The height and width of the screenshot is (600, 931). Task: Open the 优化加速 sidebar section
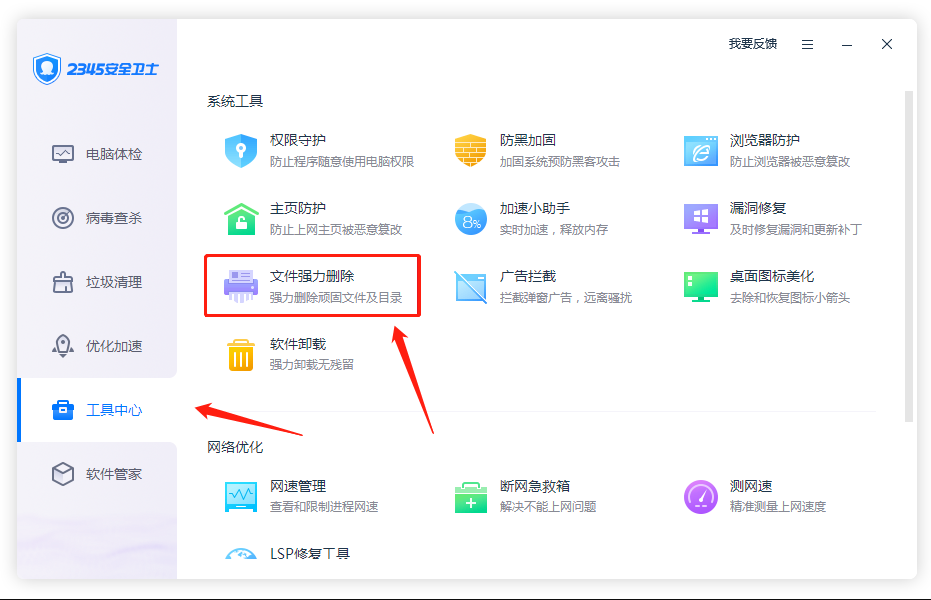click(98, 346)
